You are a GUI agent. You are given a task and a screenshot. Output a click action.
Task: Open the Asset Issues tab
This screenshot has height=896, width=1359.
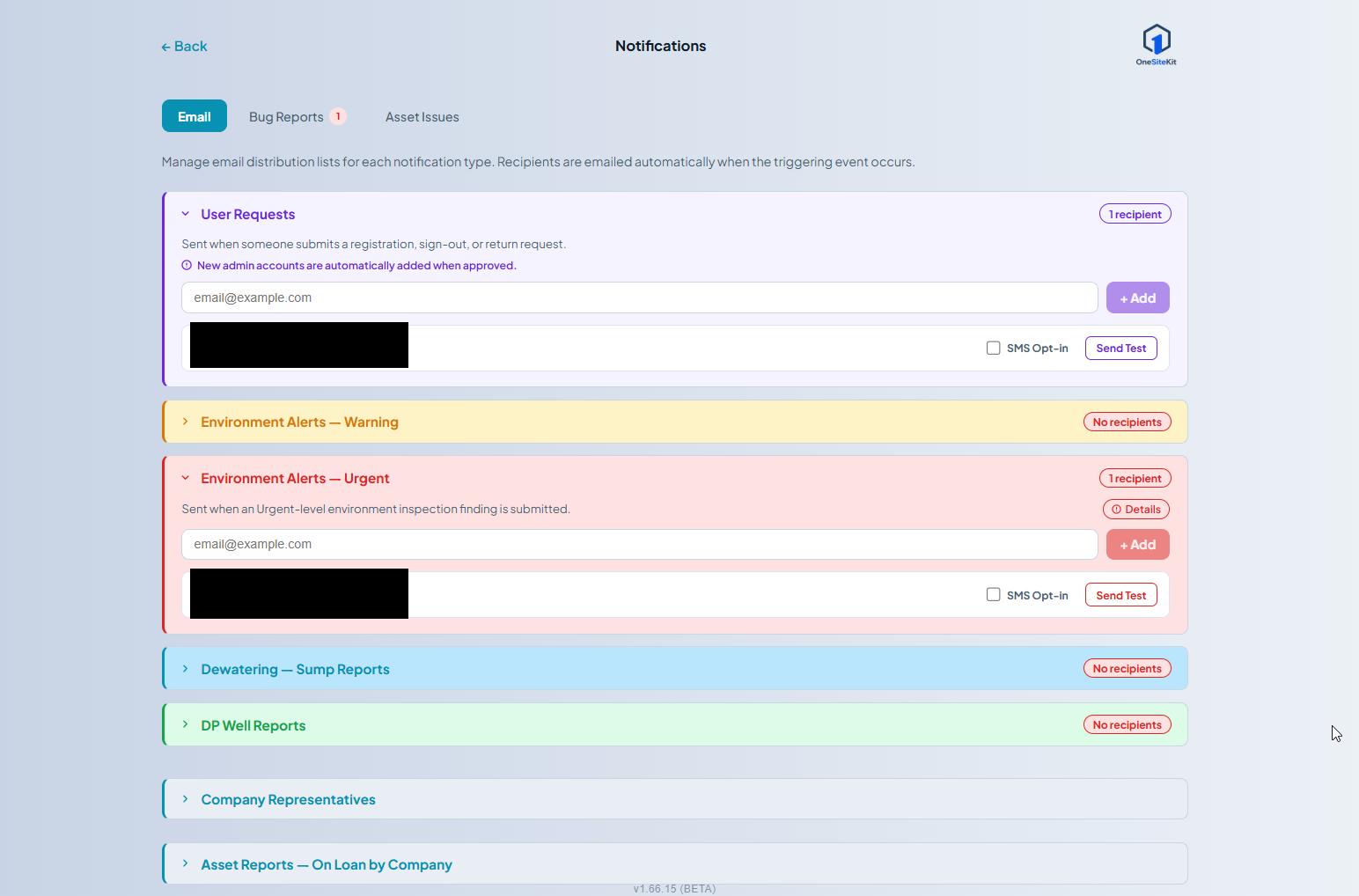coord(422,117)
